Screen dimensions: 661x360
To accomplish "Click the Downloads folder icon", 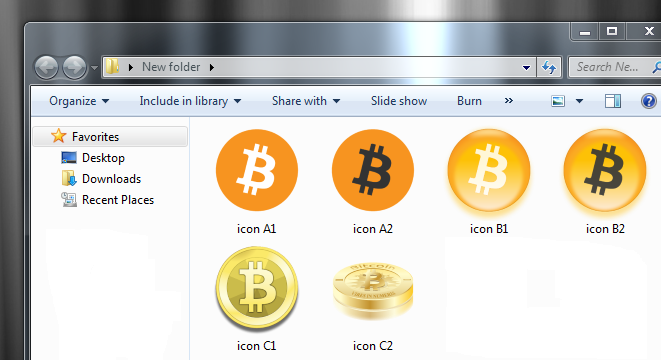I will 69,178.
